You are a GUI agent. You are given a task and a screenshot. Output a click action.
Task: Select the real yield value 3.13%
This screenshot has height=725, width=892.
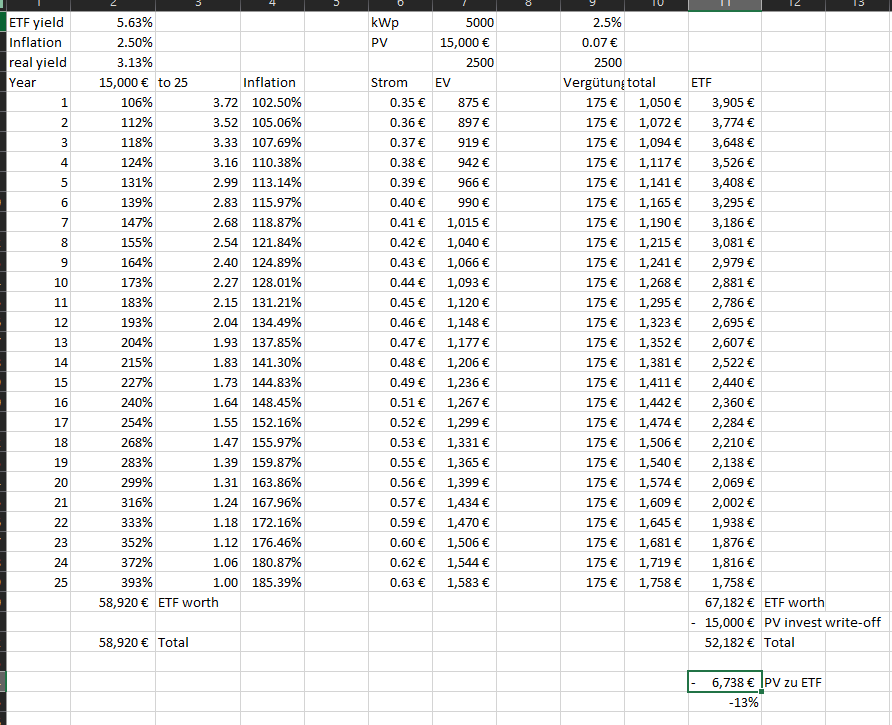[119, 62]
